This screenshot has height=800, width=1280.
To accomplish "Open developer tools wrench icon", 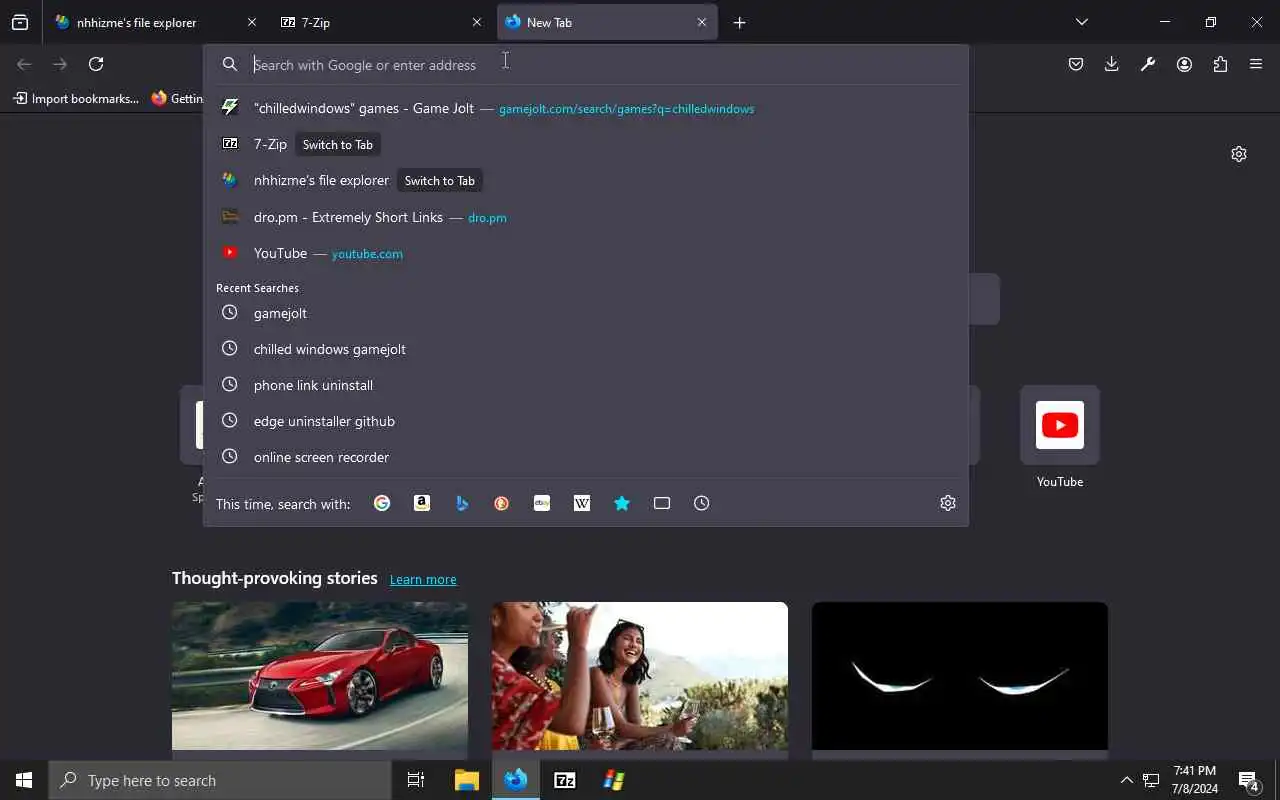I will pyautogui.click(x=1148, y=64).
